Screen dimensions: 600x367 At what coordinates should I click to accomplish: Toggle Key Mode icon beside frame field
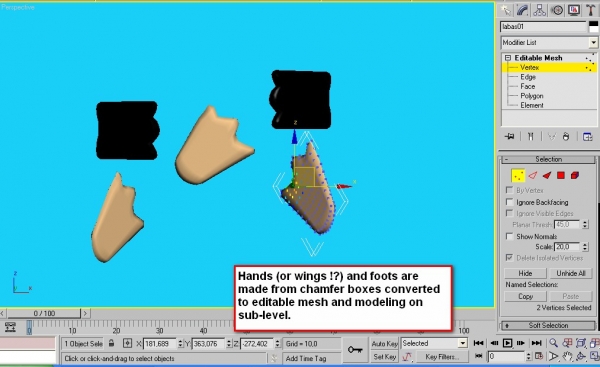click(478, 357)
